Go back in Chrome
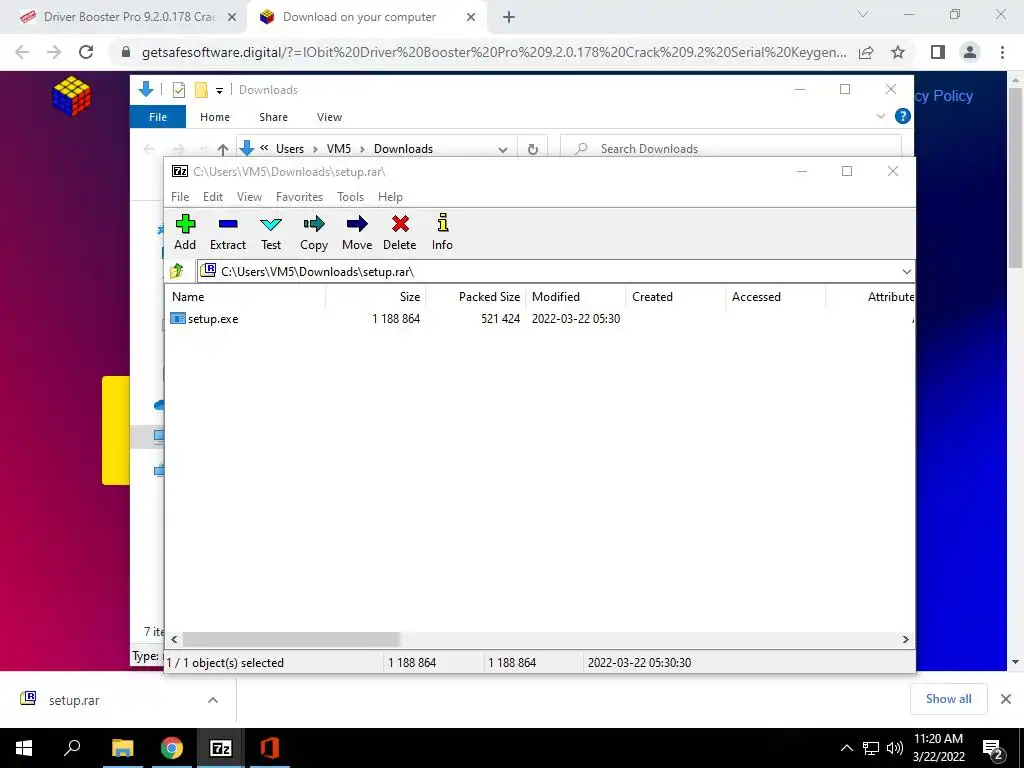 click(22, 52)
